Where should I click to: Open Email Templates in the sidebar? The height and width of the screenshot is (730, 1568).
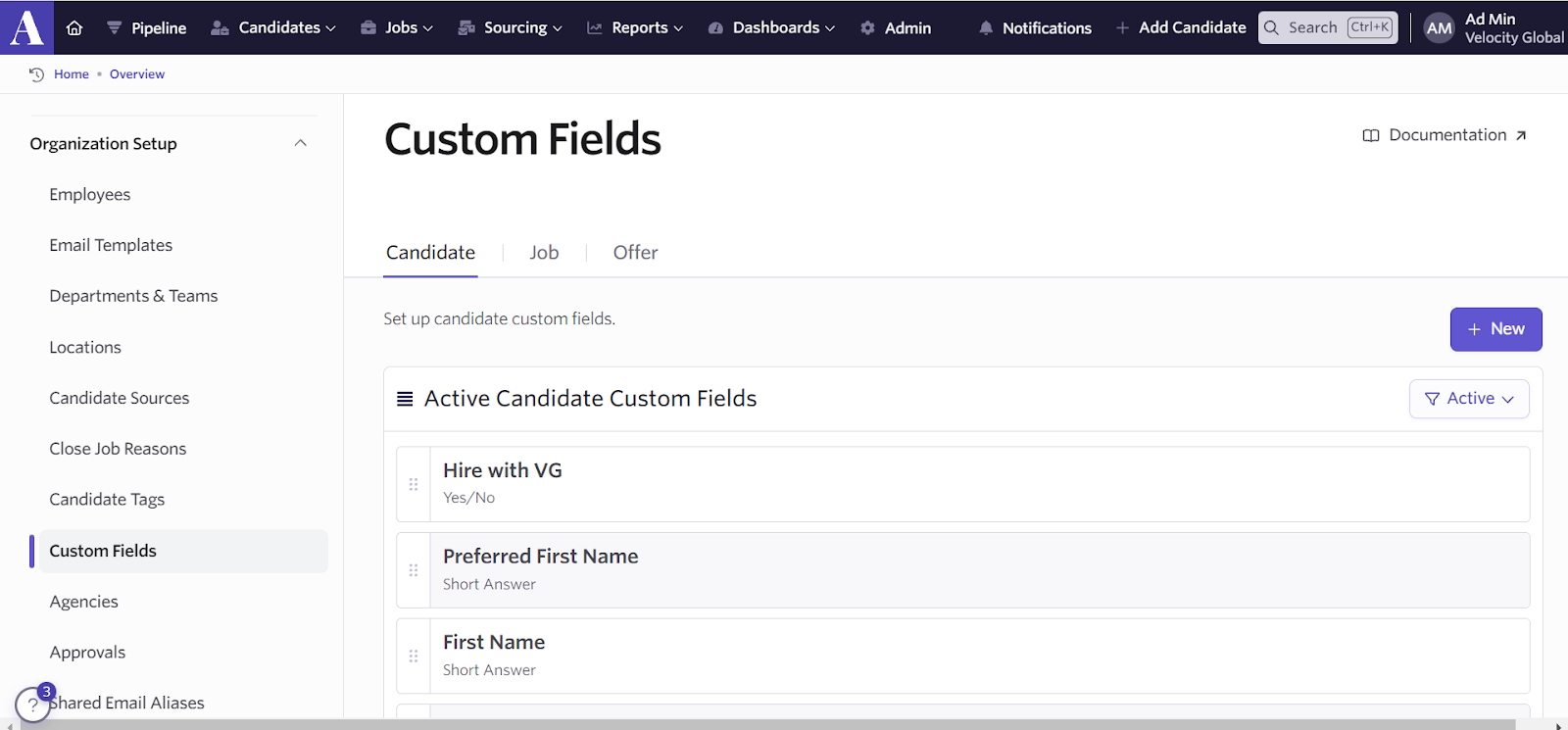[111, 246]
